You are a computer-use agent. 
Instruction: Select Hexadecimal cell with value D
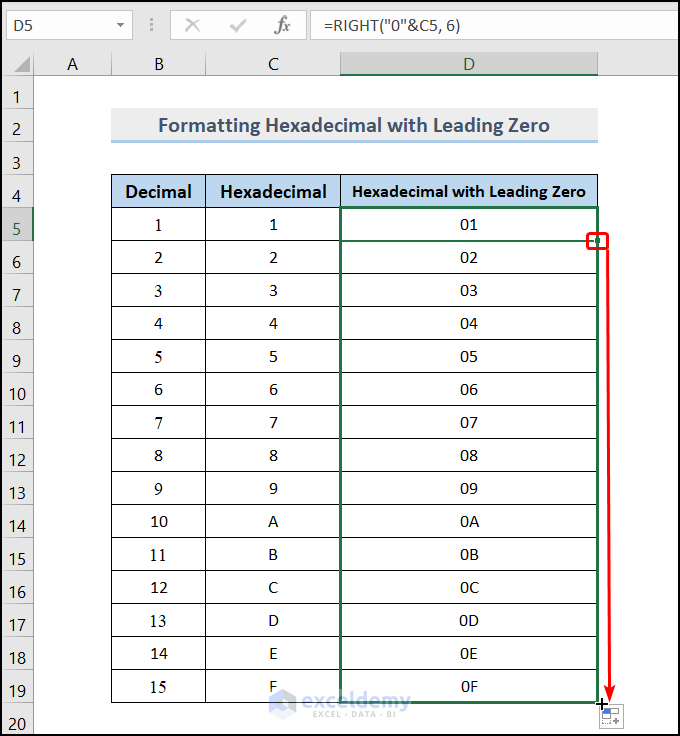[x=273, y=621]
